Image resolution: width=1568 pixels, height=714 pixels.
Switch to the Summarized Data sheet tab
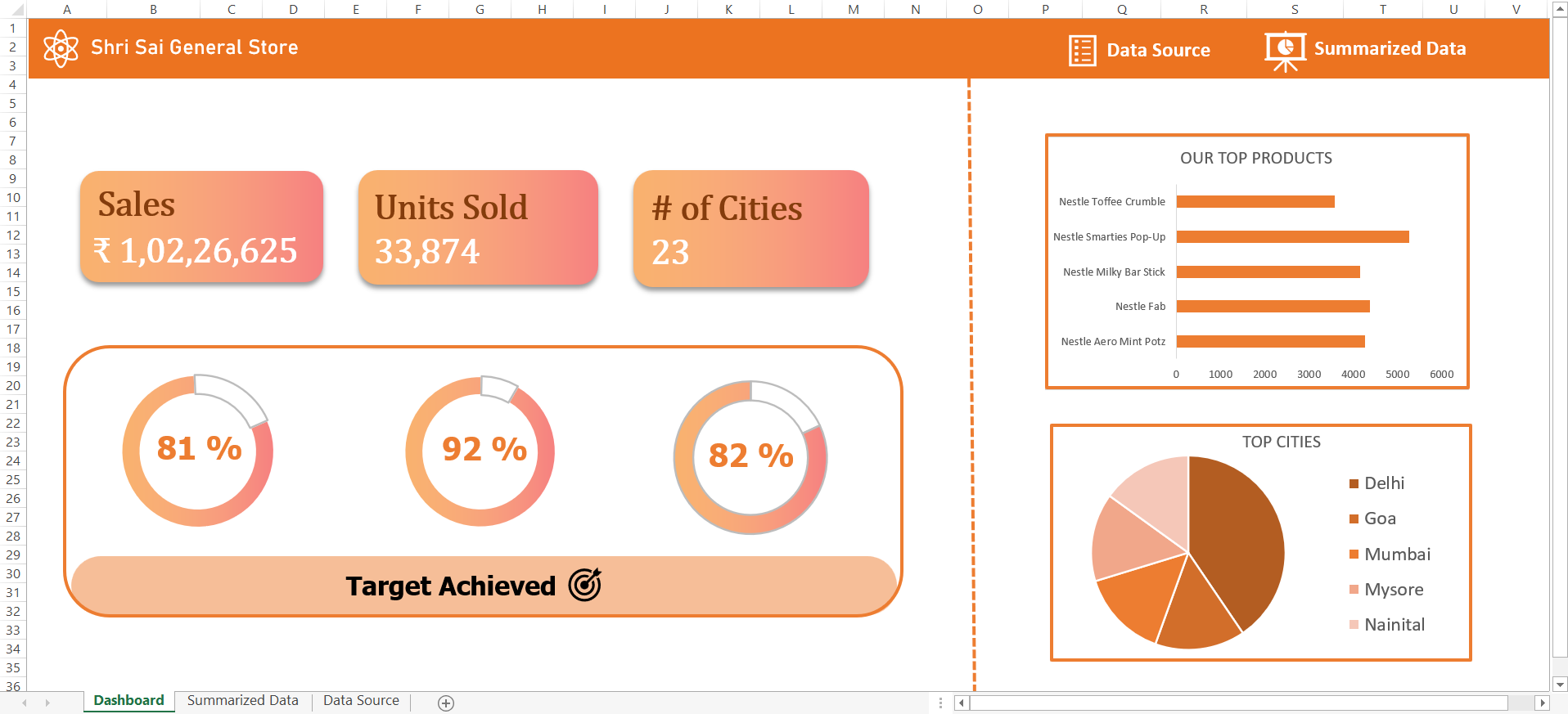point(243,701)
